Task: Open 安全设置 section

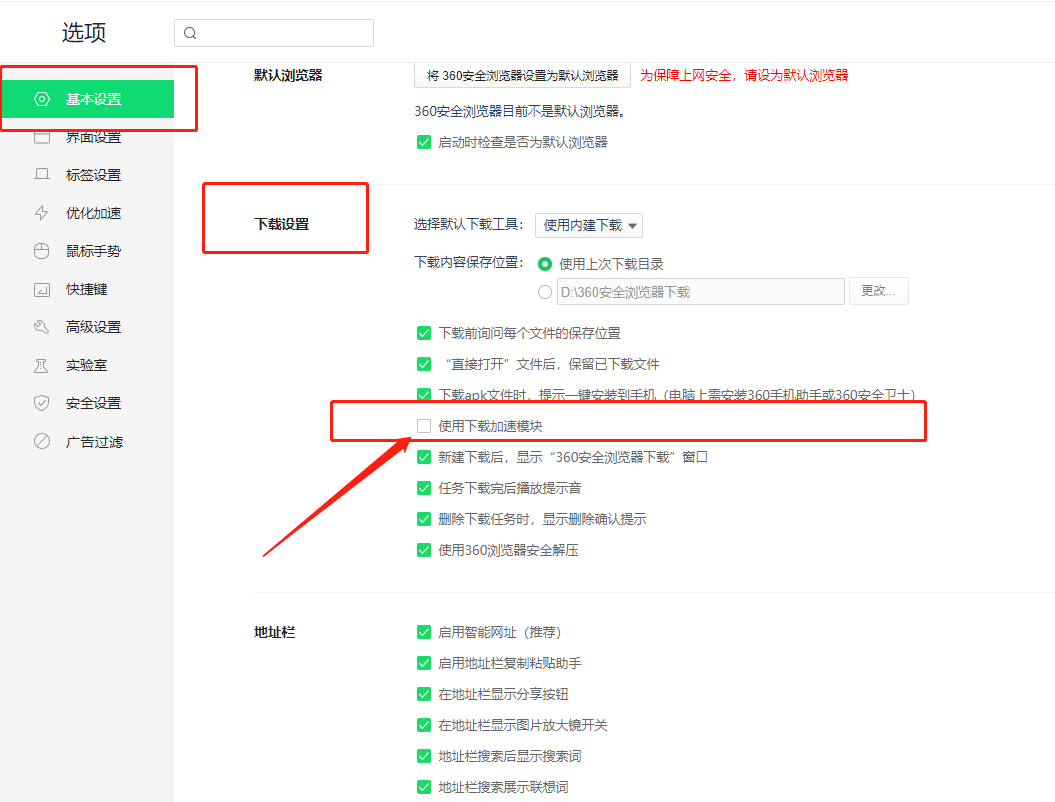Action: 87,403
